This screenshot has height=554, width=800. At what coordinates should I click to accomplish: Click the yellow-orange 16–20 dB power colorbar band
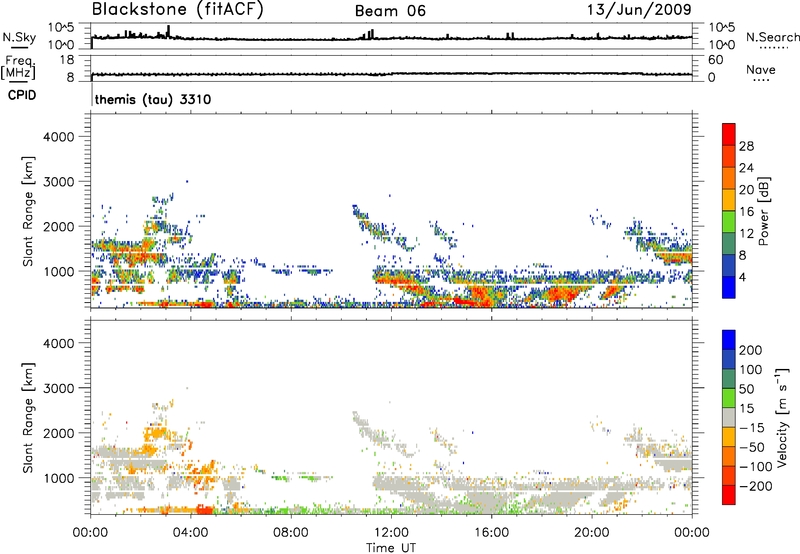coord(729,199)
